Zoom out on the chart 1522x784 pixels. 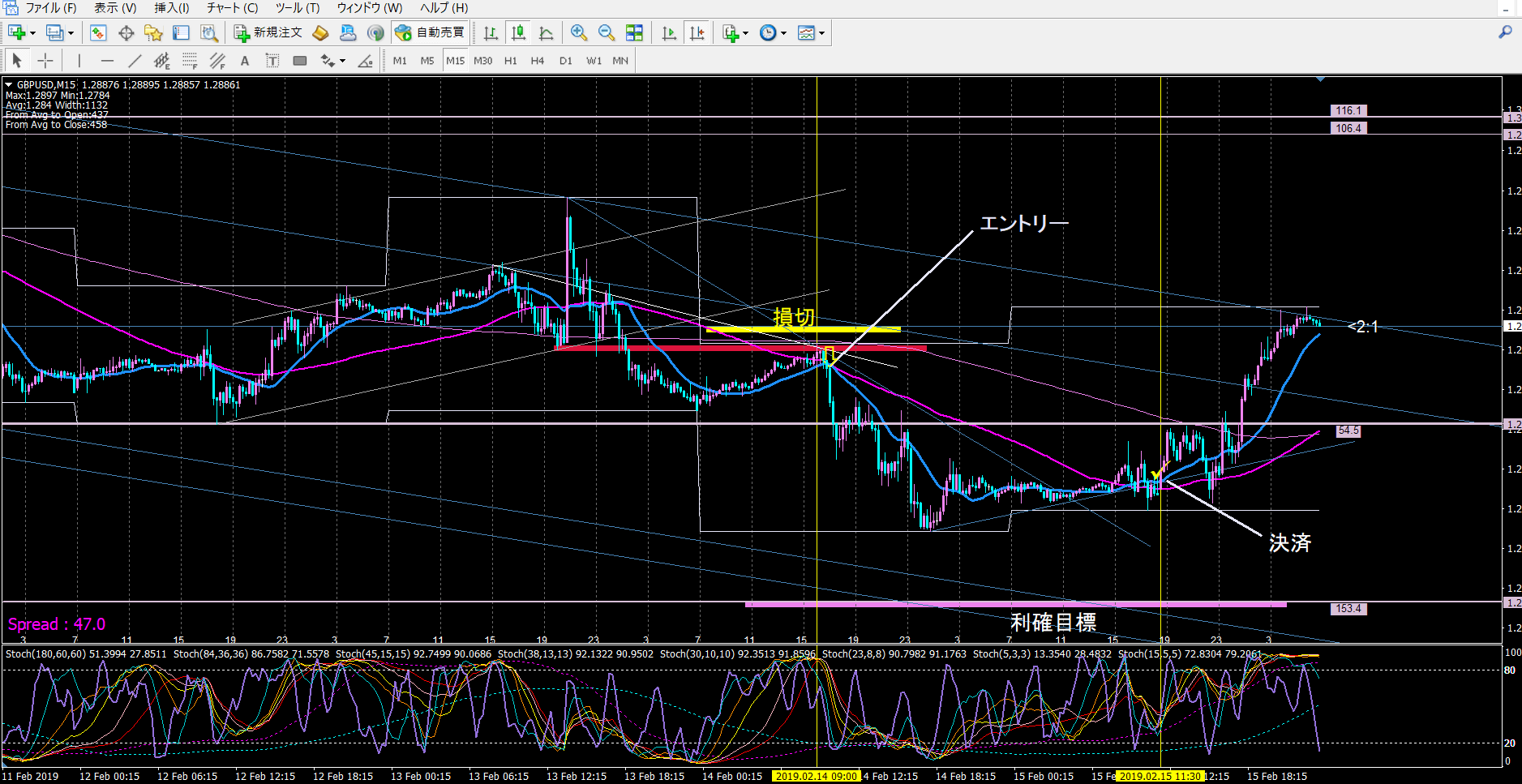coord(607,32)
